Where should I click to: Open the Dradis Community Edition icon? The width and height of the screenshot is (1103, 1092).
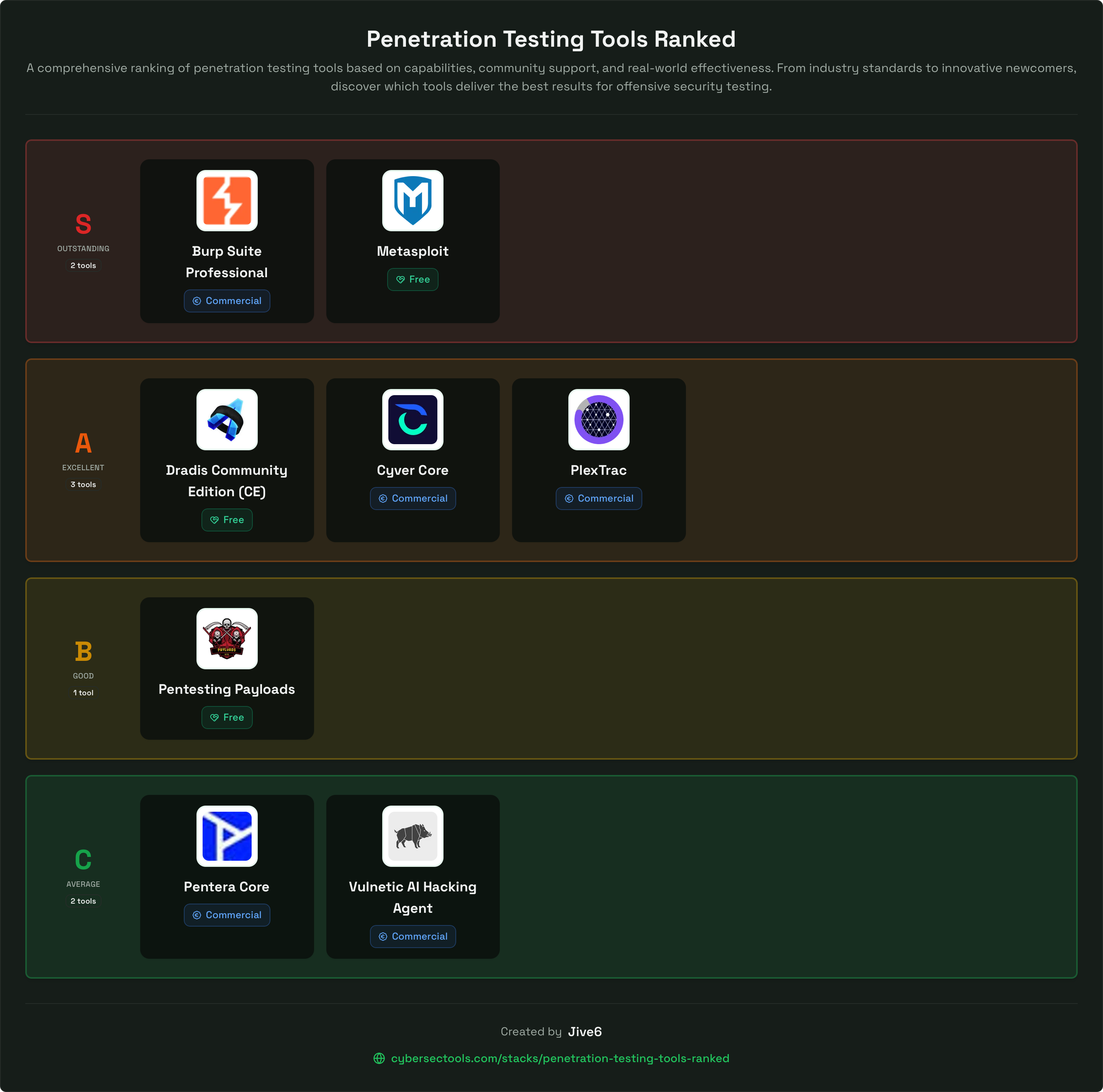coord(227,420)
